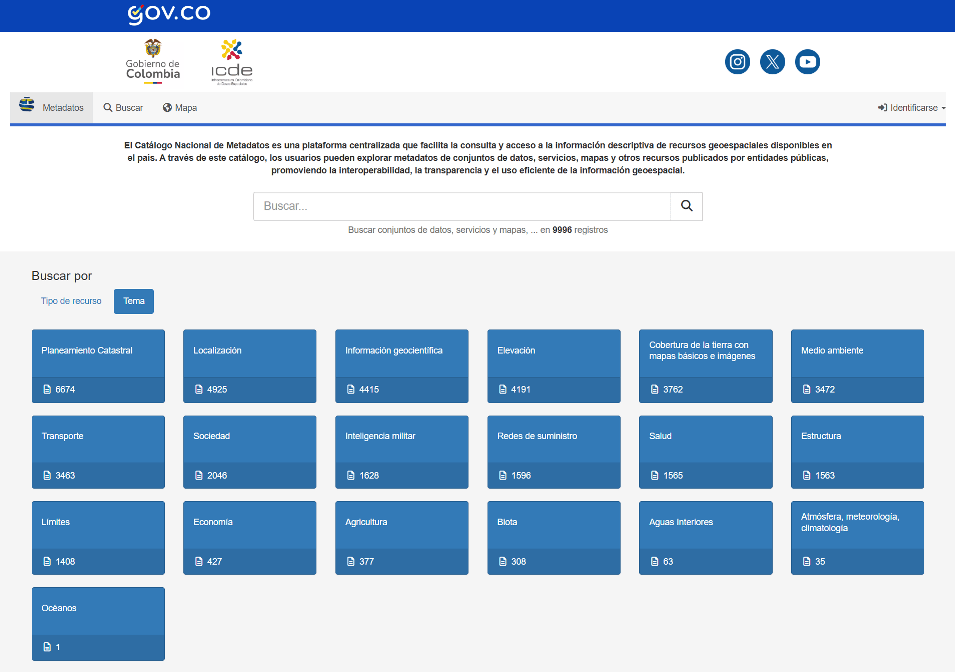Open the Mapa menu item

(x=180, y=108)
